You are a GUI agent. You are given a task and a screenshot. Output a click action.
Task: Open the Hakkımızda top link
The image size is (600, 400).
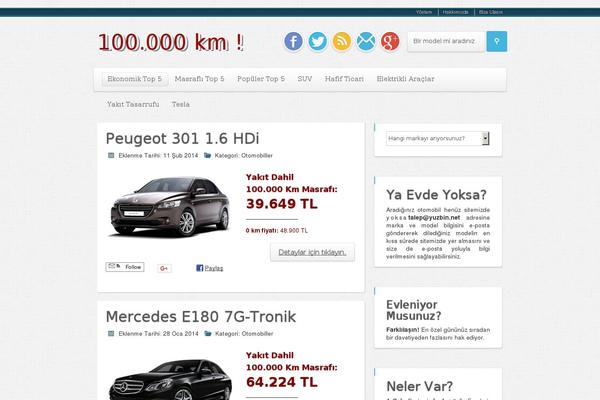(x=455, y=12)
